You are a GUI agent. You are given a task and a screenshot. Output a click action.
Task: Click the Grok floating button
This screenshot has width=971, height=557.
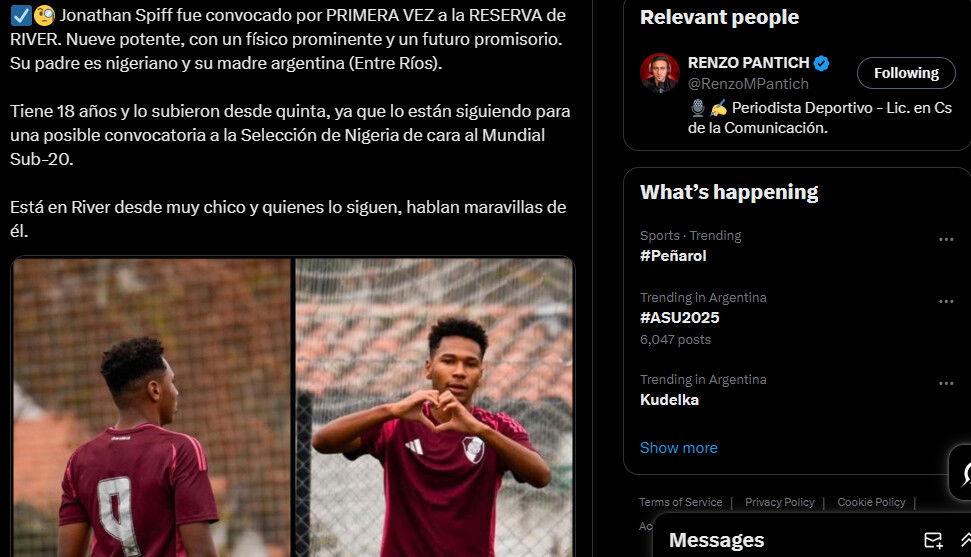(x=962, y=473)
